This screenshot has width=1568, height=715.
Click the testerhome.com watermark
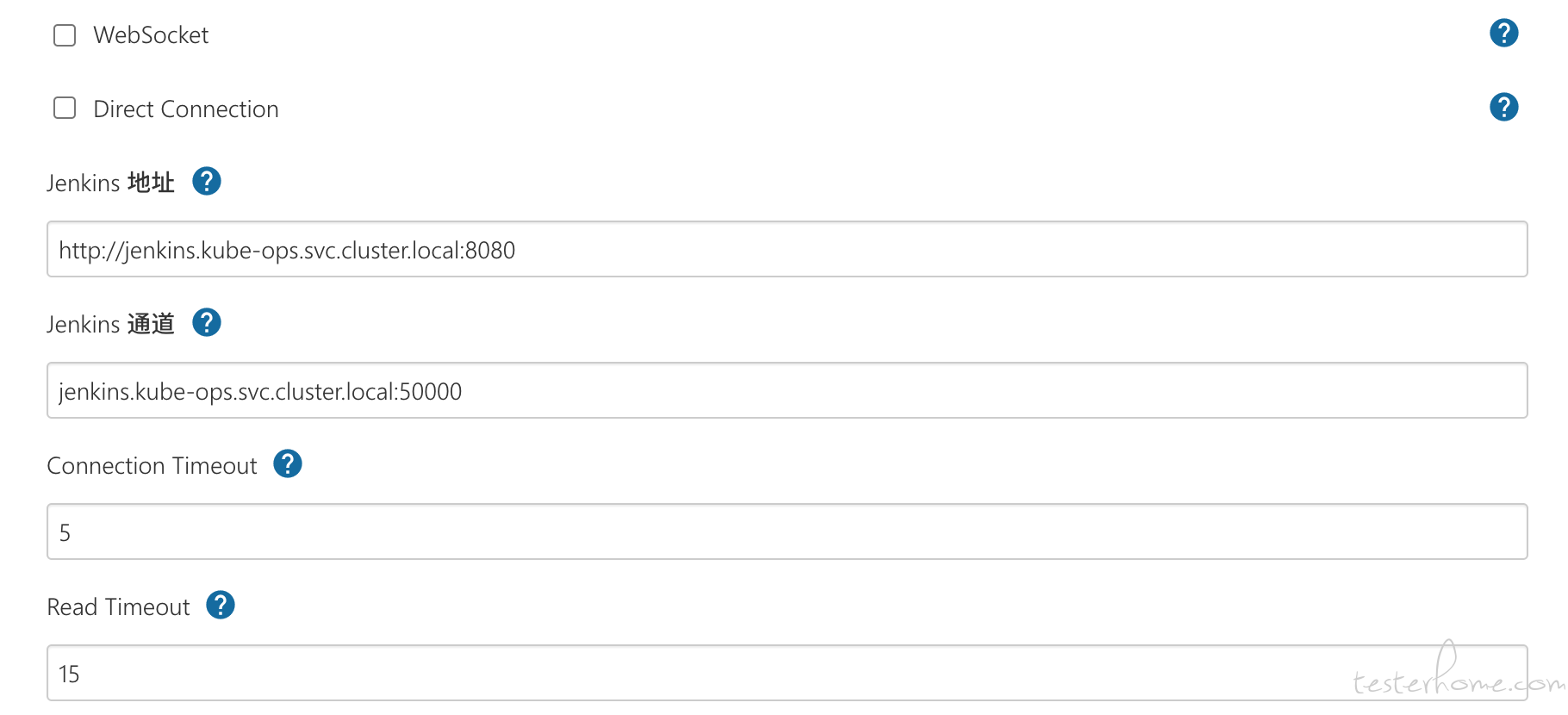pos(1458,672)
